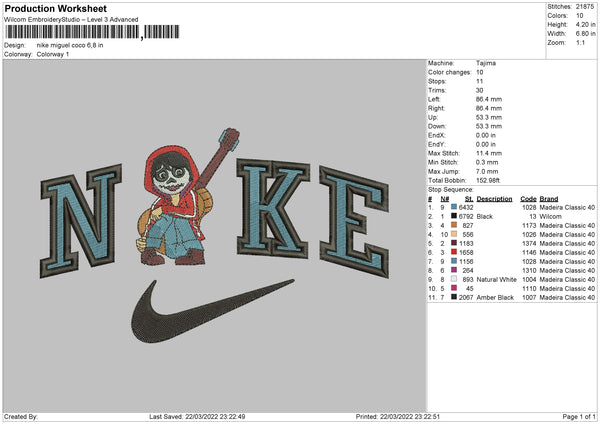600x424 pixels.
Task: Select the 'Left:' measurement label
Action: [434, 99]
